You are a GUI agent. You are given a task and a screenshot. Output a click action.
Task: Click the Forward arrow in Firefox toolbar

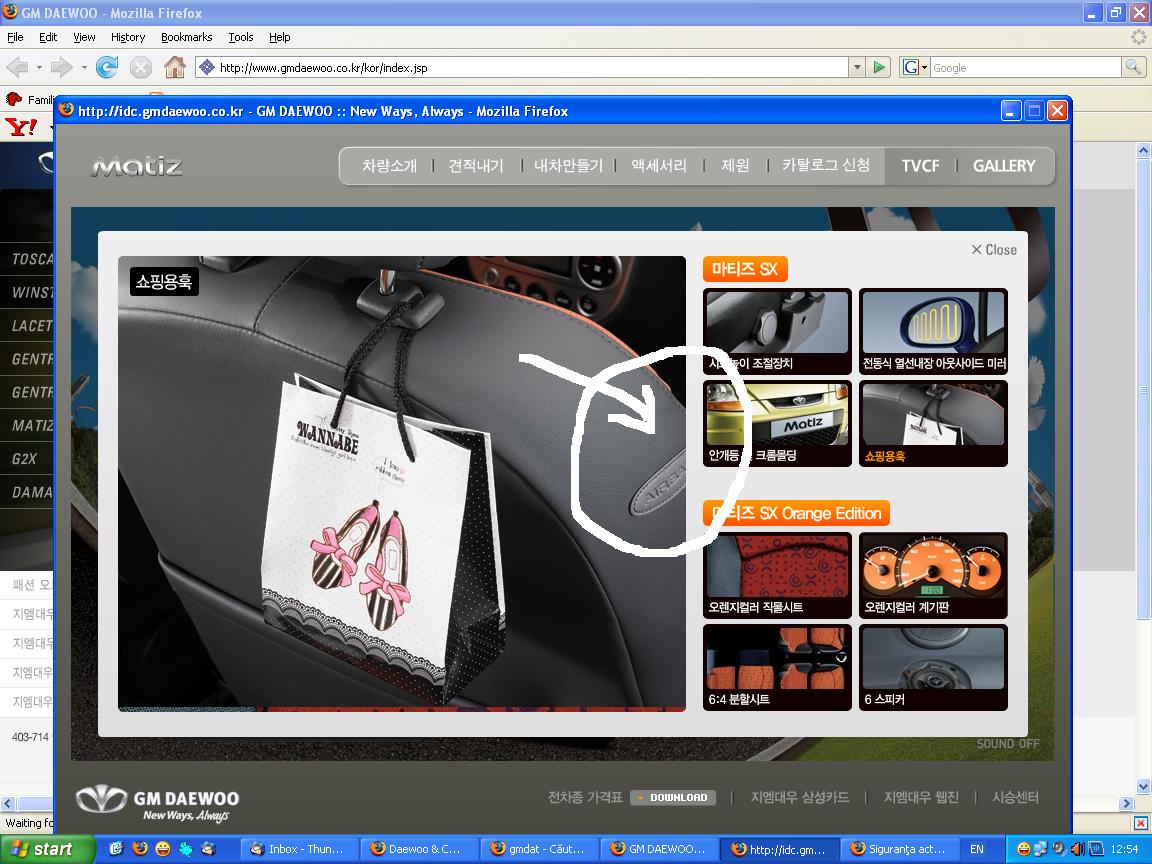(x=62, y=68)
